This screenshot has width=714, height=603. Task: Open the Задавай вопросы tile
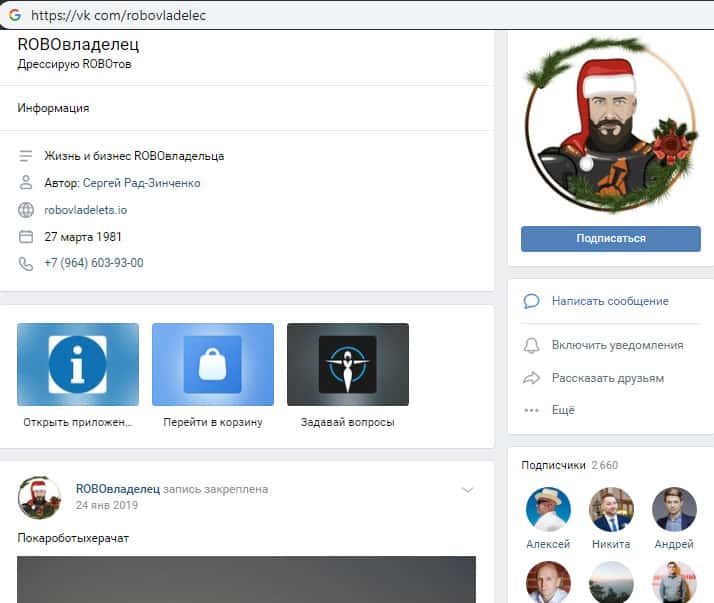348,364
